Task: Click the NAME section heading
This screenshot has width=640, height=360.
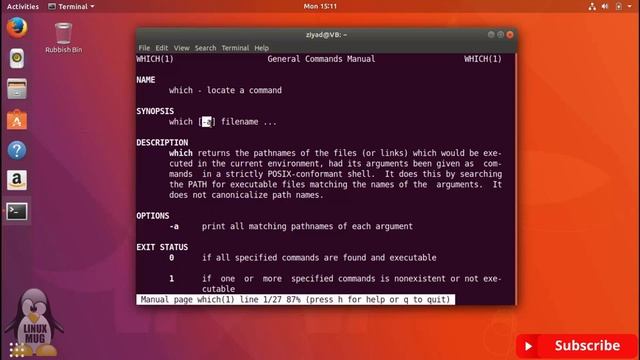Action: (146, 80)
